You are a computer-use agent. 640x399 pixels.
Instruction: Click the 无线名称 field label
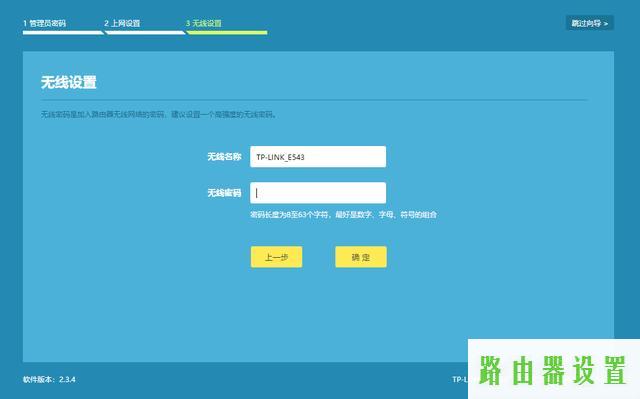224,157
